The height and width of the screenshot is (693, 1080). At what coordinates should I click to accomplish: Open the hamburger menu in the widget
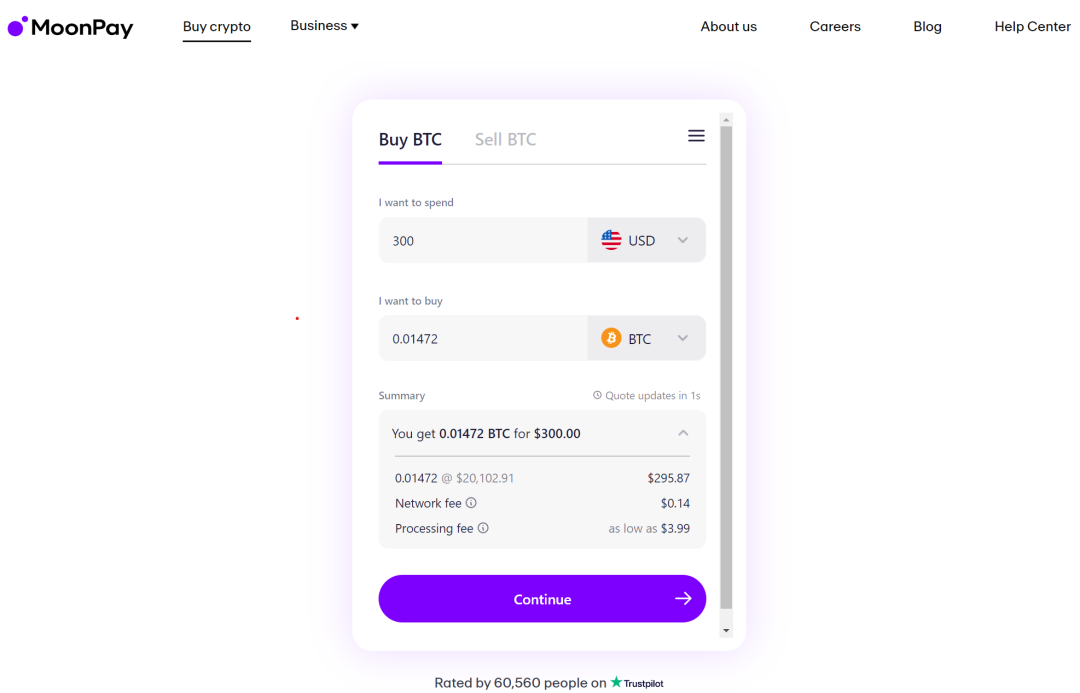pyautogui.click(x=696, y=135)
